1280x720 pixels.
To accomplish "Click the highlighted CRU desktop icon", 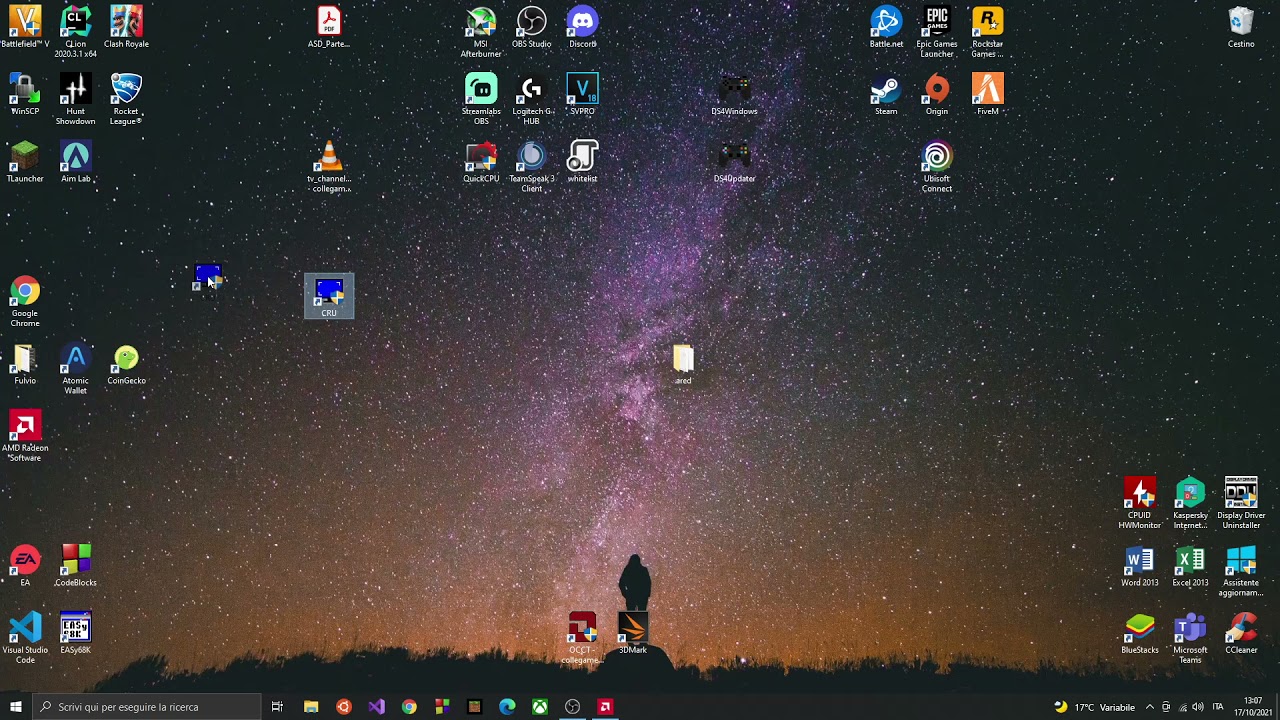I will click(329, 296).
